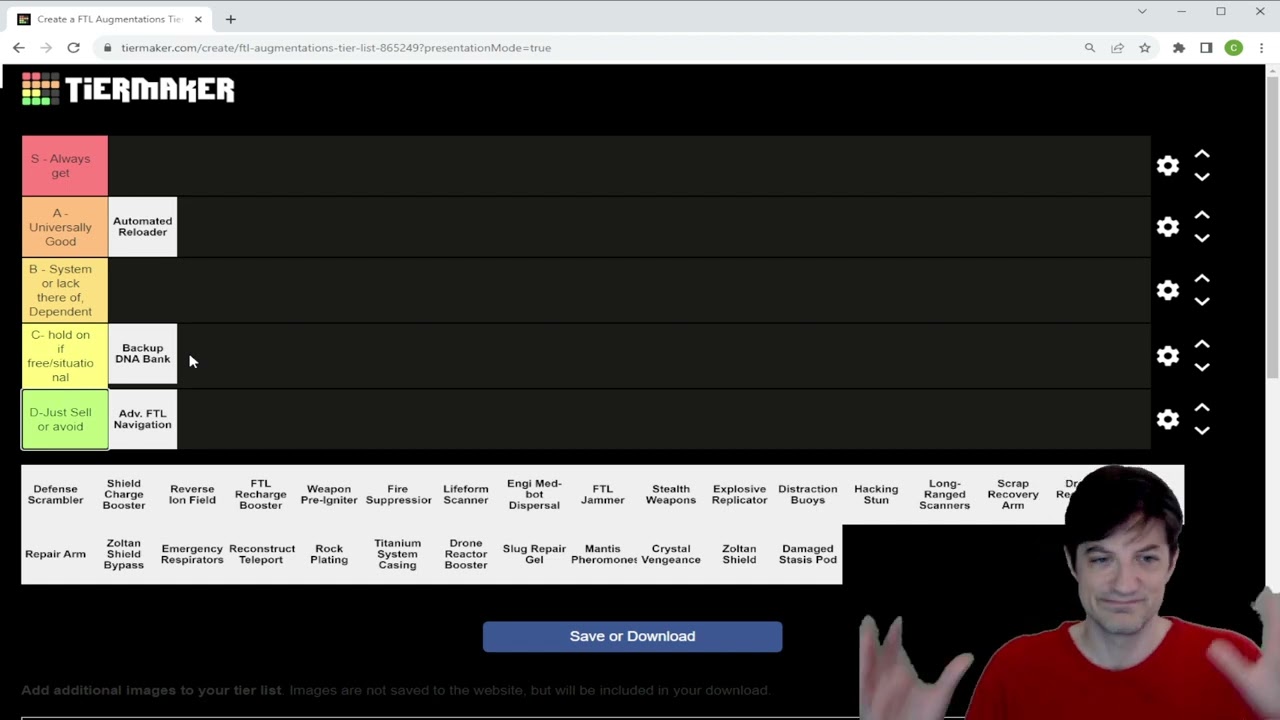This screenshot has height=720, width=1280.
Task: Open the browser extensions puzzle icon
Action: coord(1179,47)
